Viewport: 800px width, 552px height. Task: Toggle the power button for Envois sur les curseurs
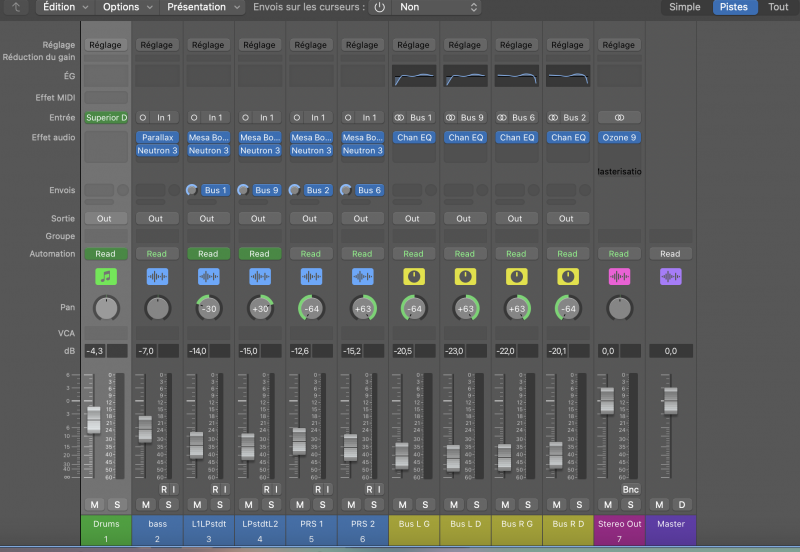click(379, 7)
